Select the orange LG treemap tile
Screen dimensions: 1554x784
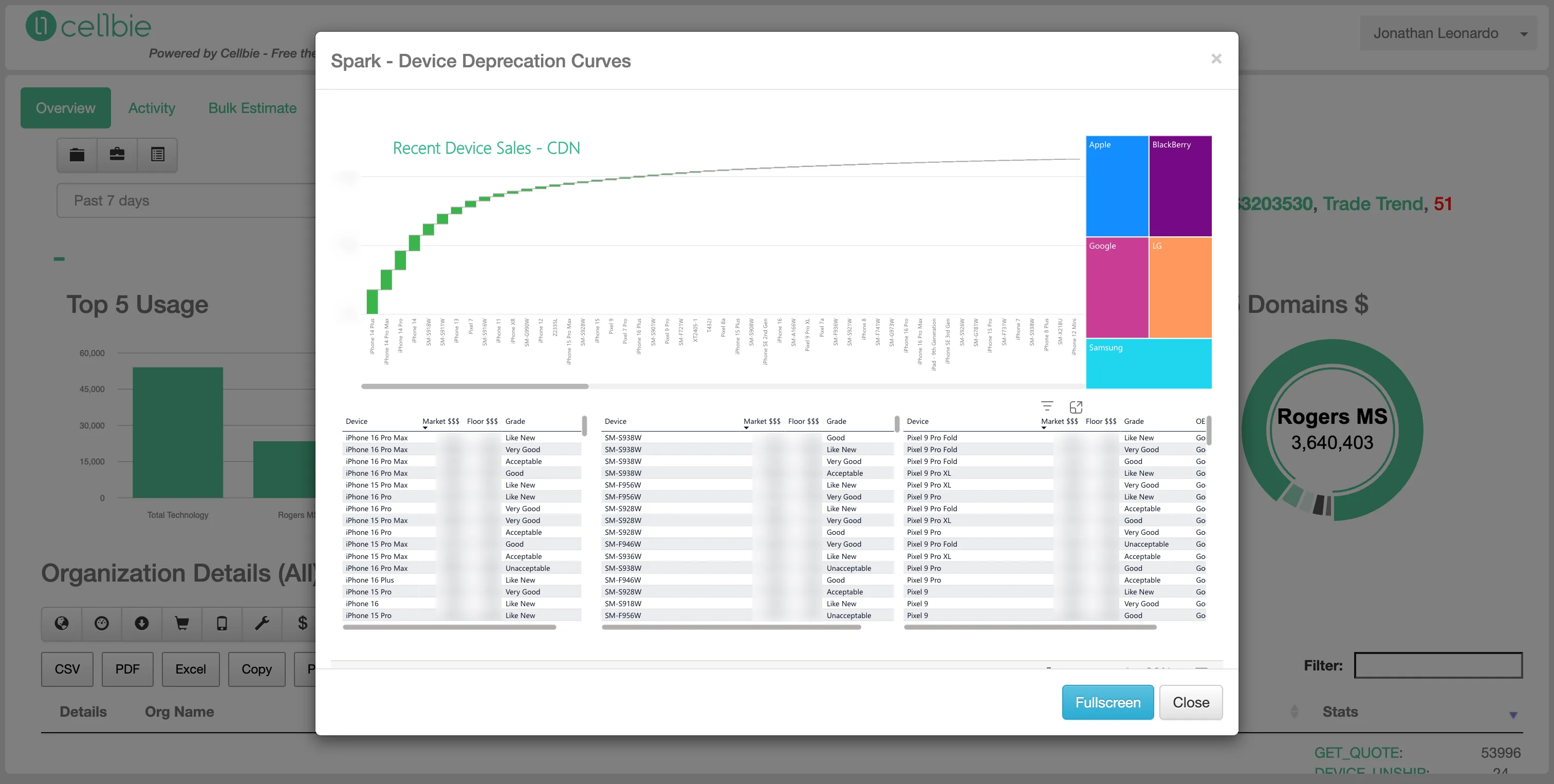(1180, 287)
